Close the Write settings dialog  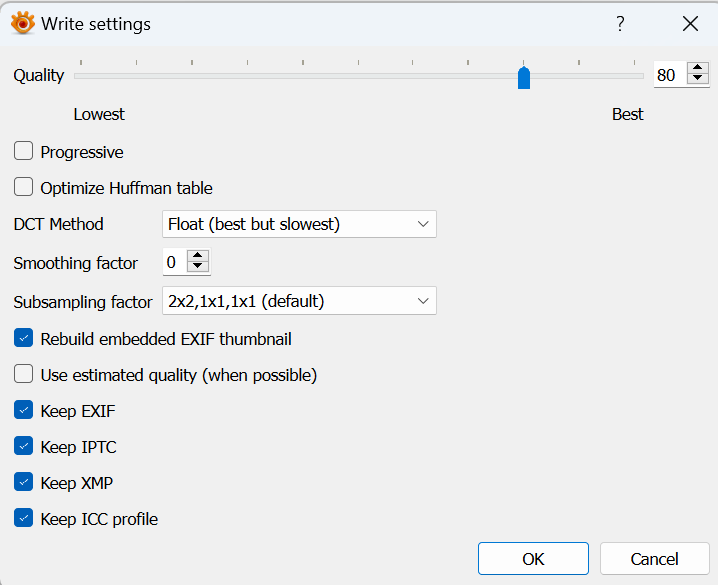coord(690,23)
